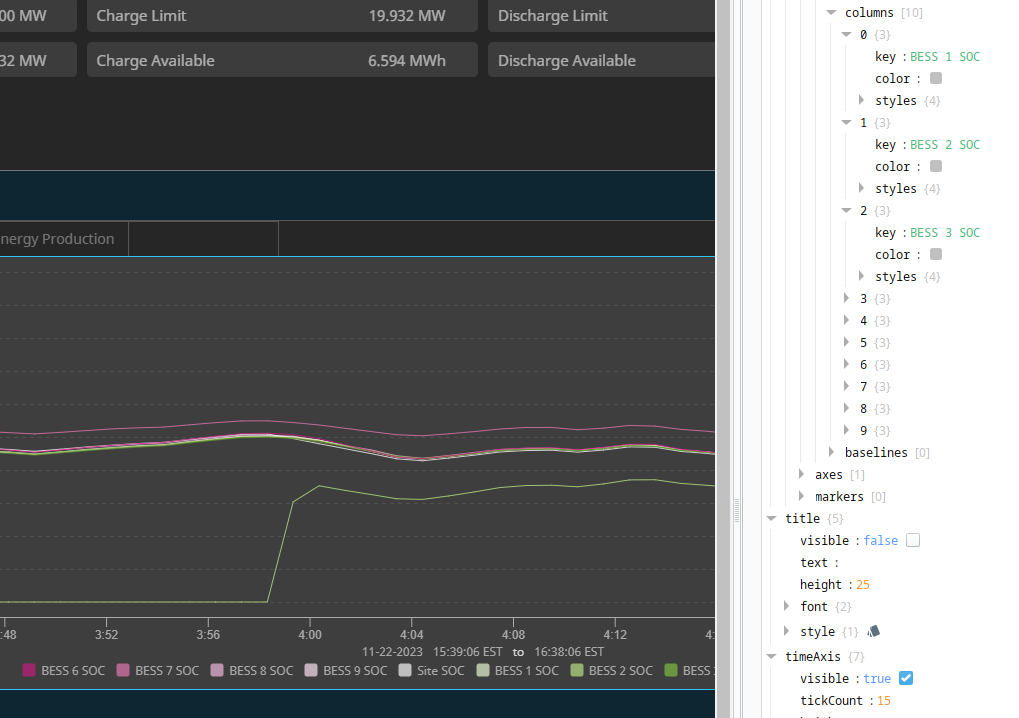1019x718 pixels.
Task: Expand styles under column 0
Action: (861, 100)
